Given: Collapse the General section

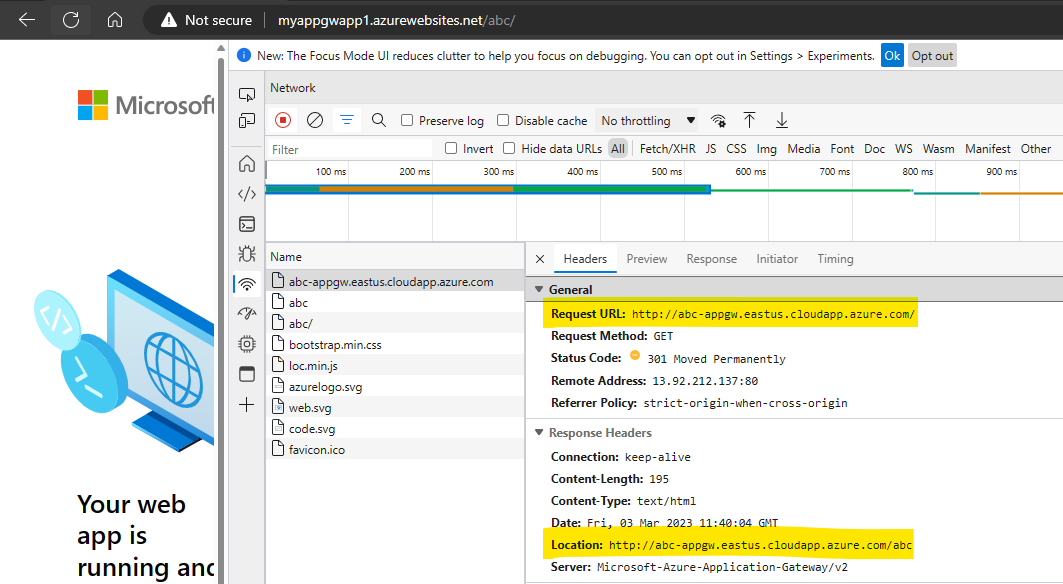Looking at the screenshot, I should (539, 289).
